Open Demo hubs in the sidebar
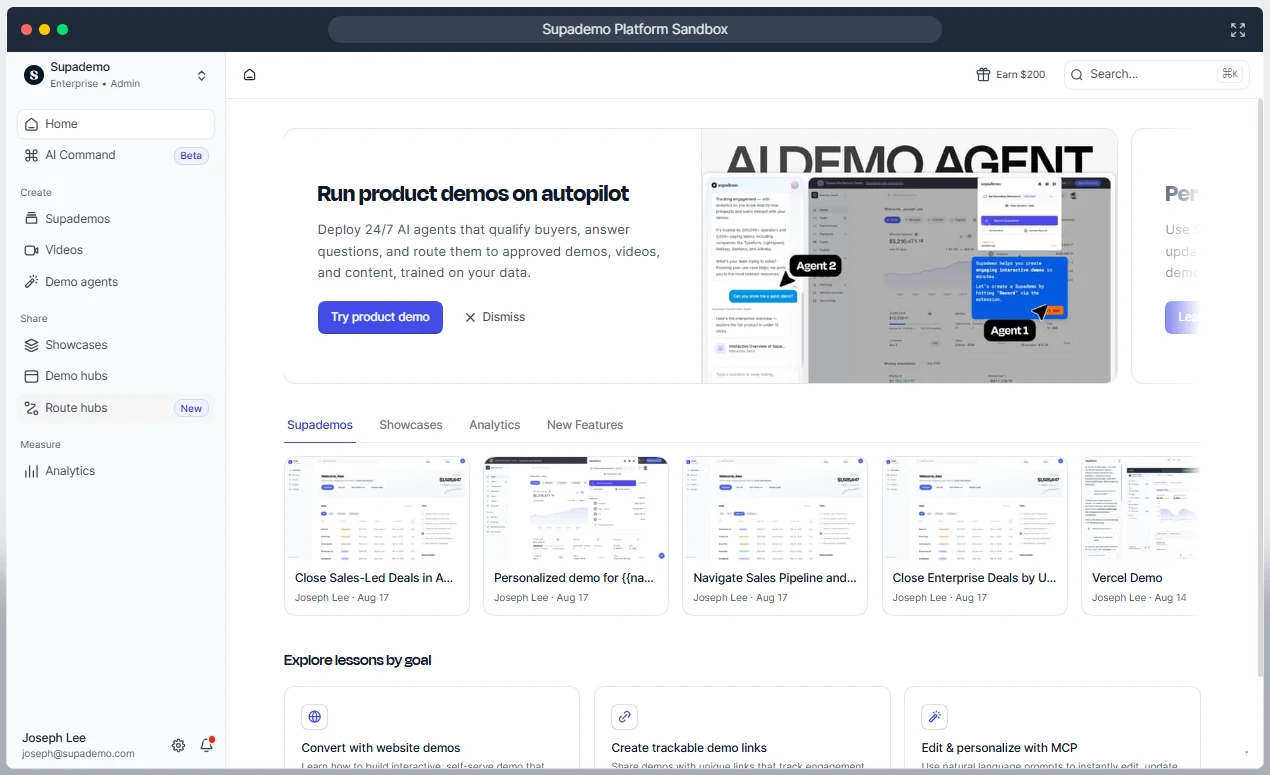This screenshot has width=1270, height=775. coord(116,376)
